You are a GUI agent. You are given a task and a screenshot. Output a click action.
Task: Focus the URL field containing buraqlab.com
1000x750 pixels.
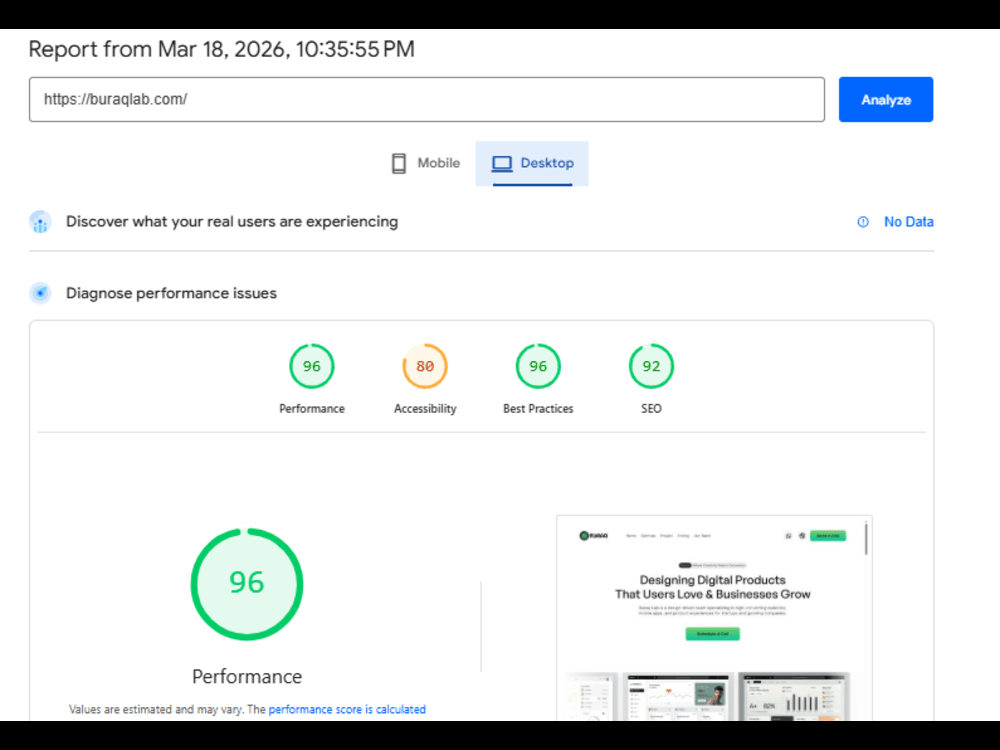(x=427, y=99)
